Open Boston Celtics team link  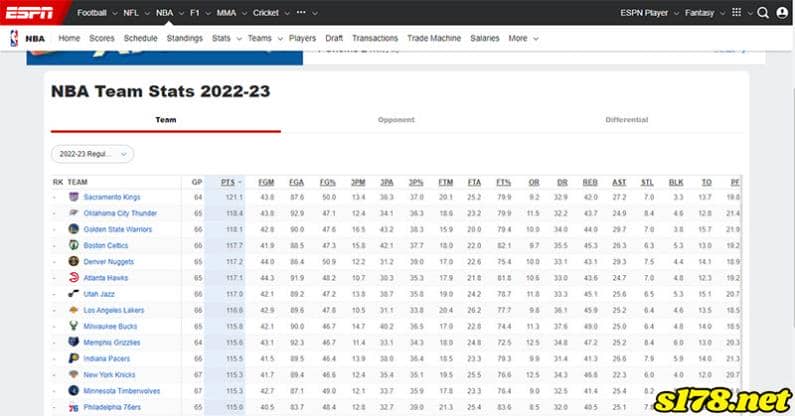tap(106, 246)
